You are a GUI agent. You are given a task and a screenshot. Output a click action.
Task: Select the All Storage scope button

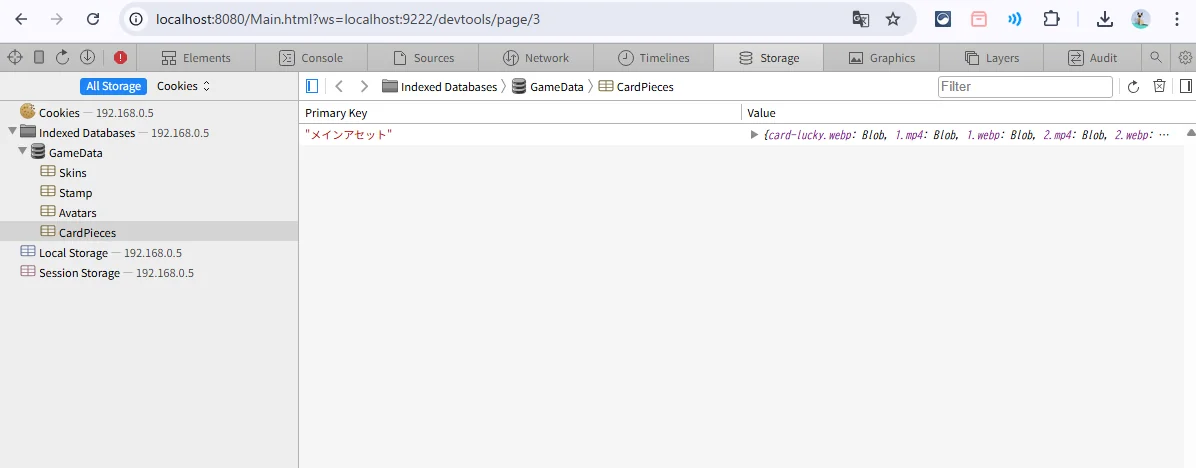pos(113,87)
